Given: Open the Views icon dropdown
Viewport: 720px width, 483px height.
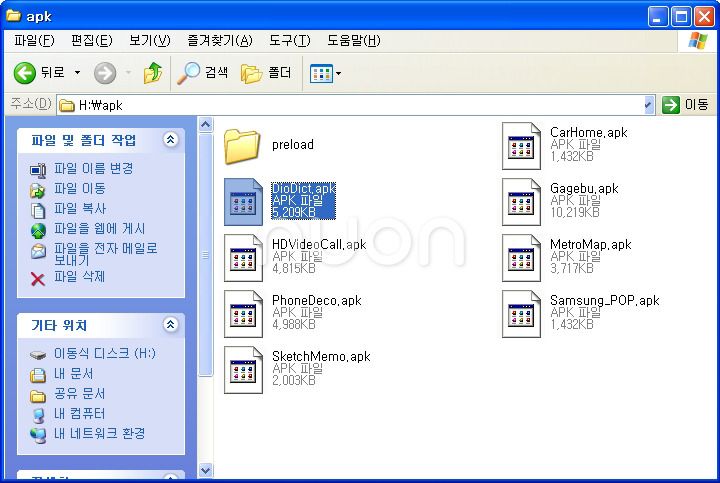Looking at the screenshot, I should [325, 73].
